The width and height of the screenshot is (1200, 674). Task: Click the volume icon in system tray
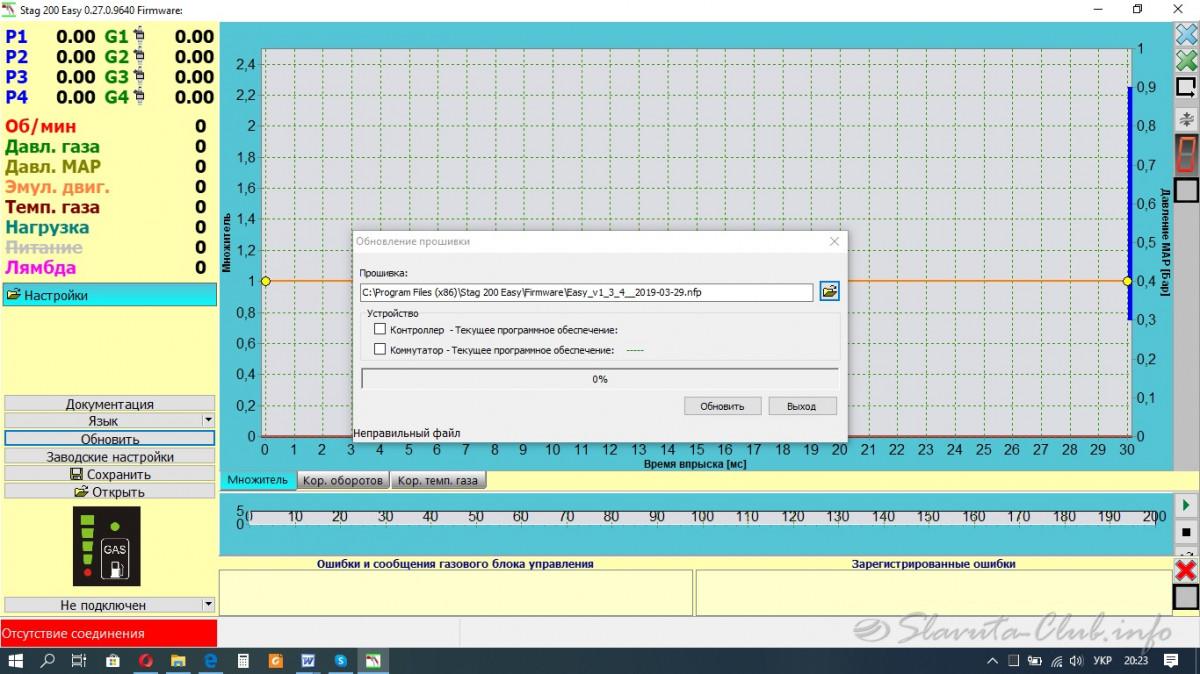point(1075,661)
